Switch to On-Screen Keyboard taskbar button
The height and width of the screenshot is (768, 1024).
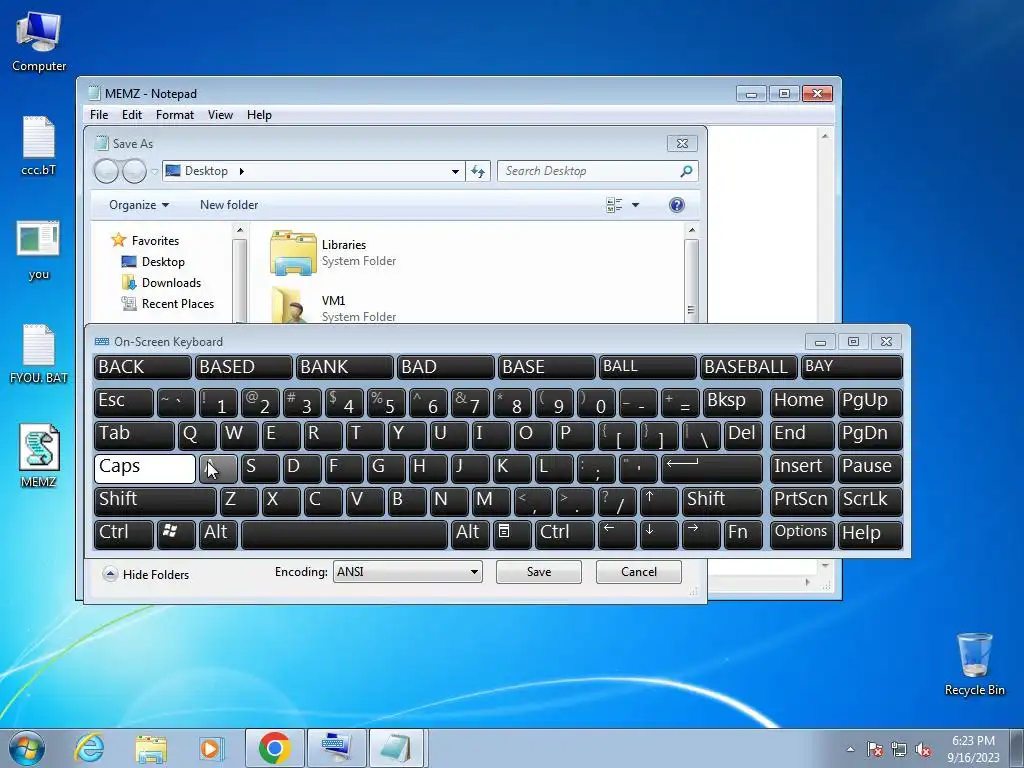point(337,748)
